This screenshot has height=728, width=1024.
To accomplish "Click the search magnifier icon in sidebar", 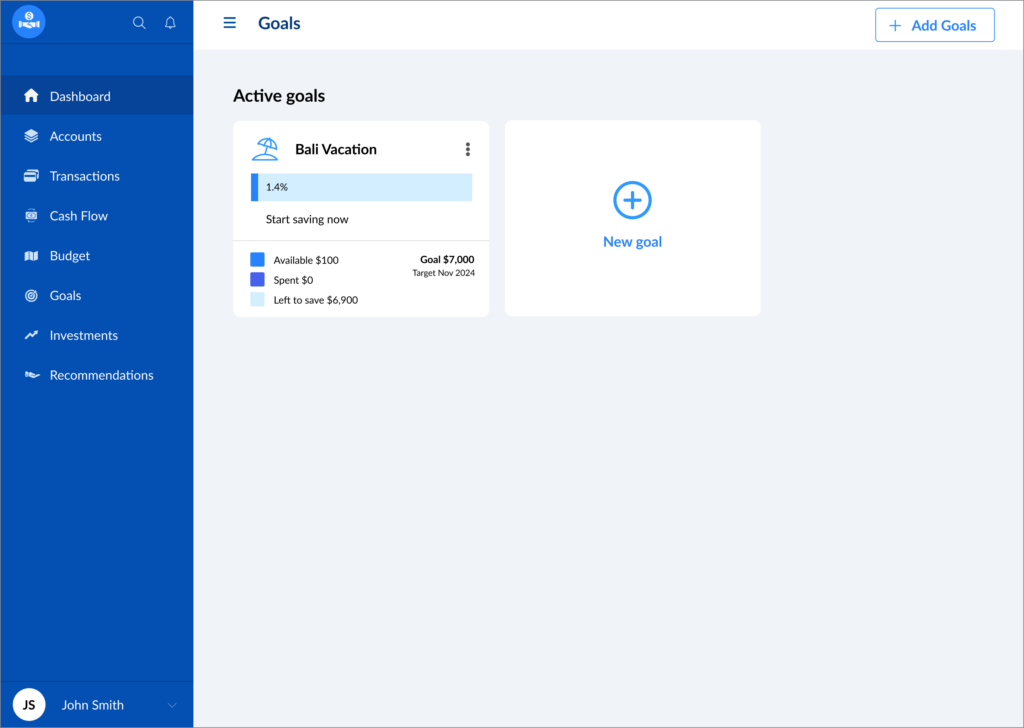I will click(x=139, y=23).
